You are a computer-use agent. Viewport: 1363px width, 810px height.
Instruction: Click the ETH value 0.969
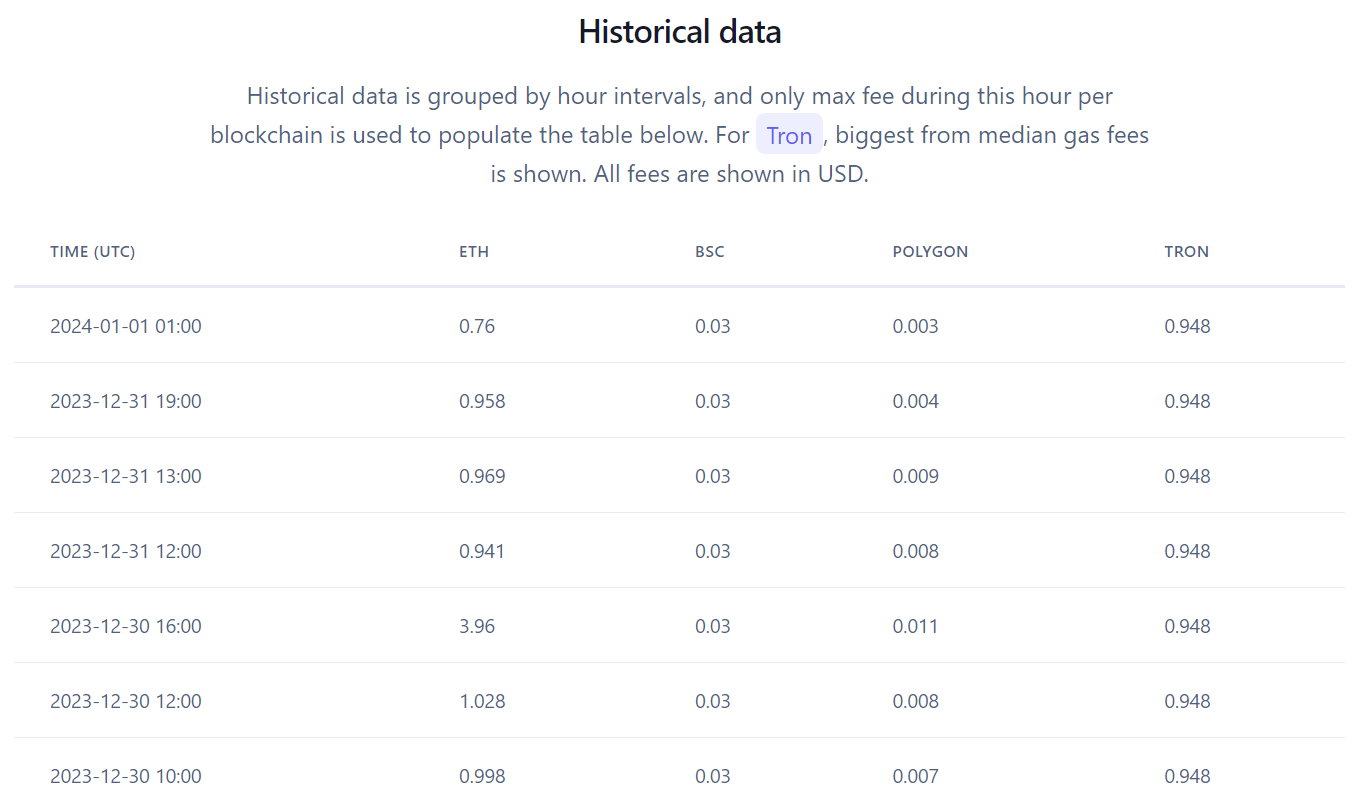tap(482, 476)
